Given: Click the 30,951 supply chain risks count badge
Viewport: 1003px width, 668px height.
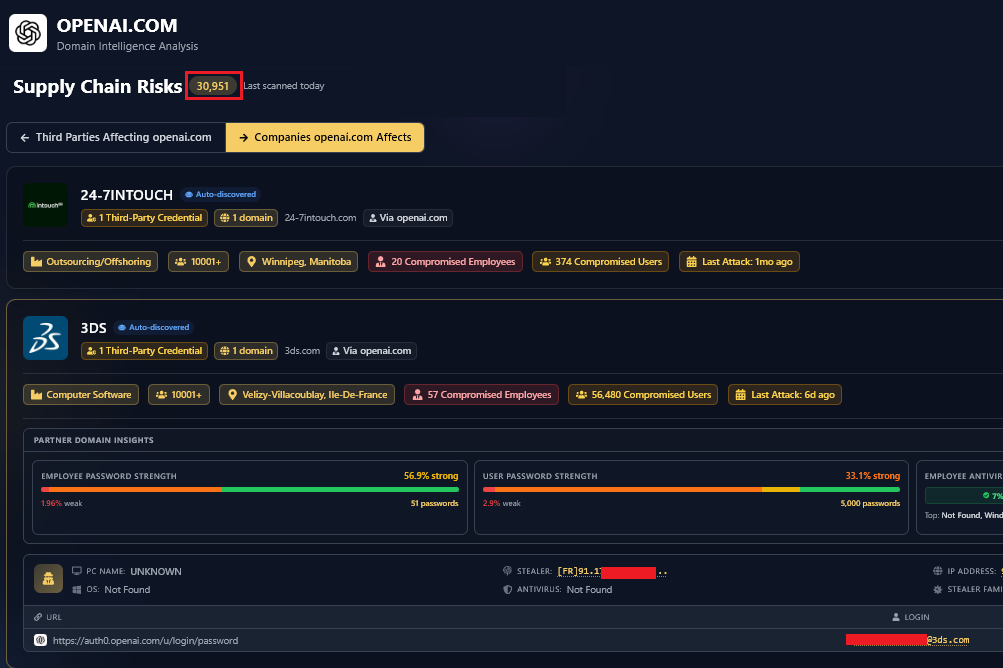Looking at the screenshot, I should [x=213, y=86].
